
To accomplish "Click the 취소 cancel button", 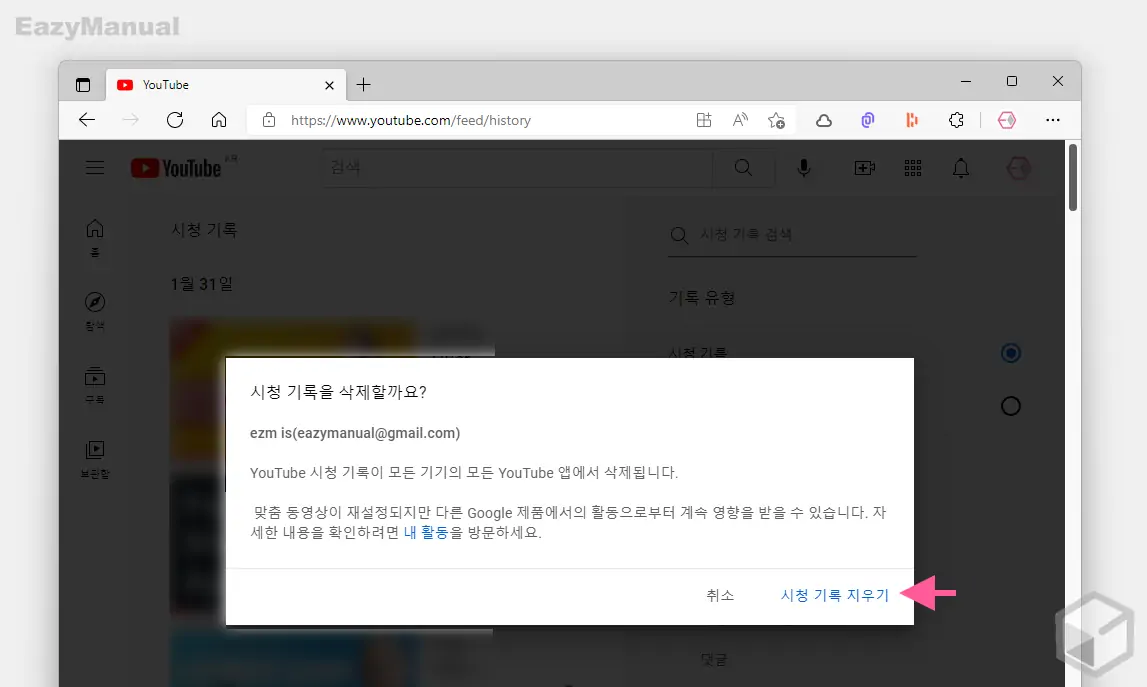I will (720, 595).
